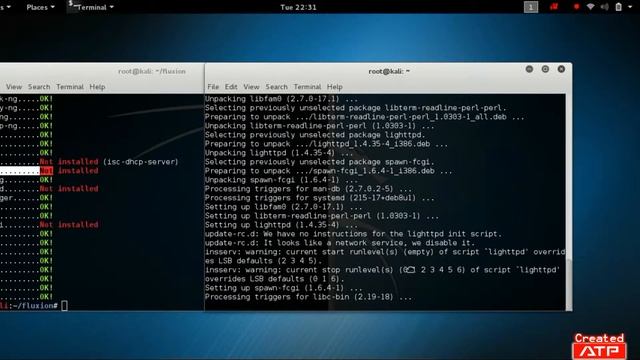Click line 'Unpacking lighttpd (1.4.35-4) ...'
Image resolution: width=640 pixels, height=360 pixels.
coord(279,153)
